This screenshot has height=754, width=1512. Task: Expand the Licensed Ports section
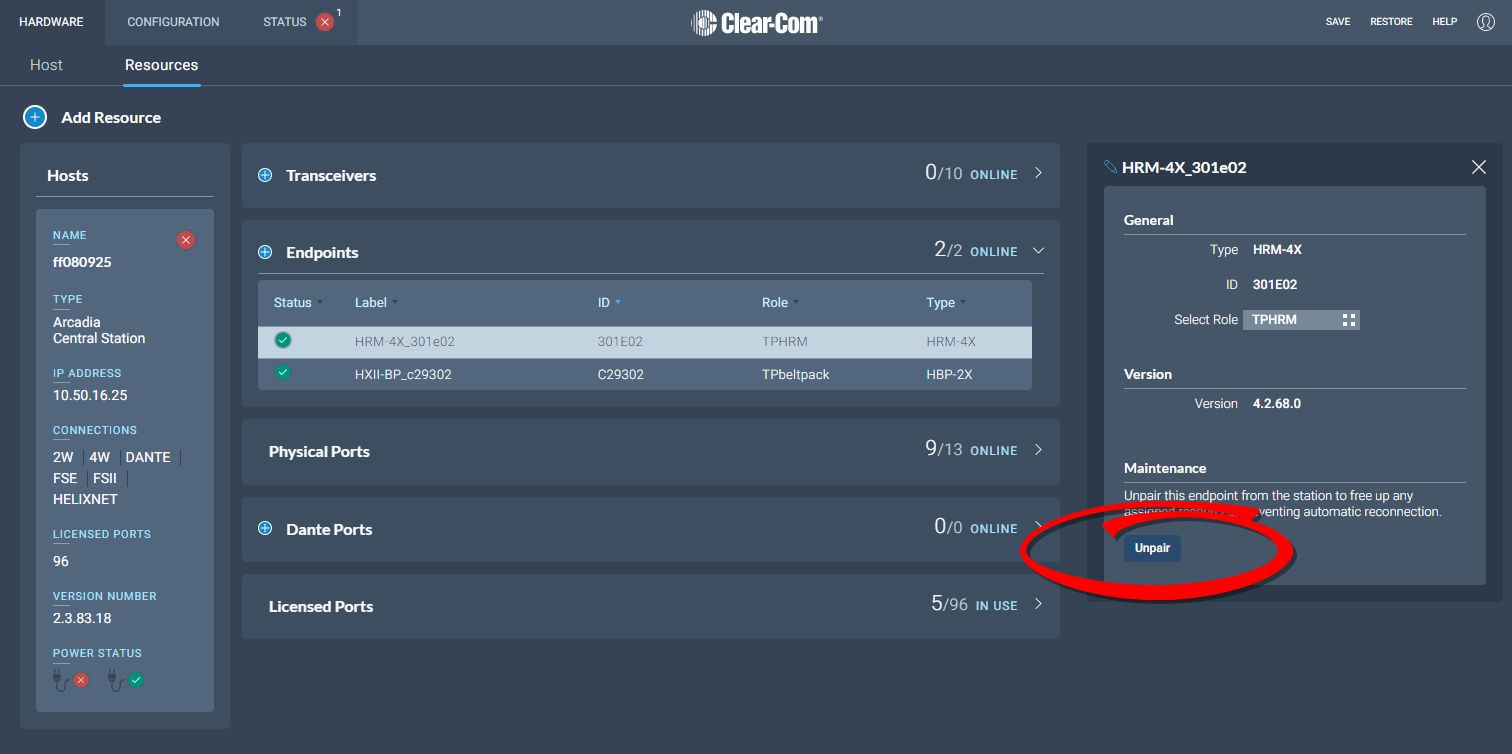coord(1038,604)
